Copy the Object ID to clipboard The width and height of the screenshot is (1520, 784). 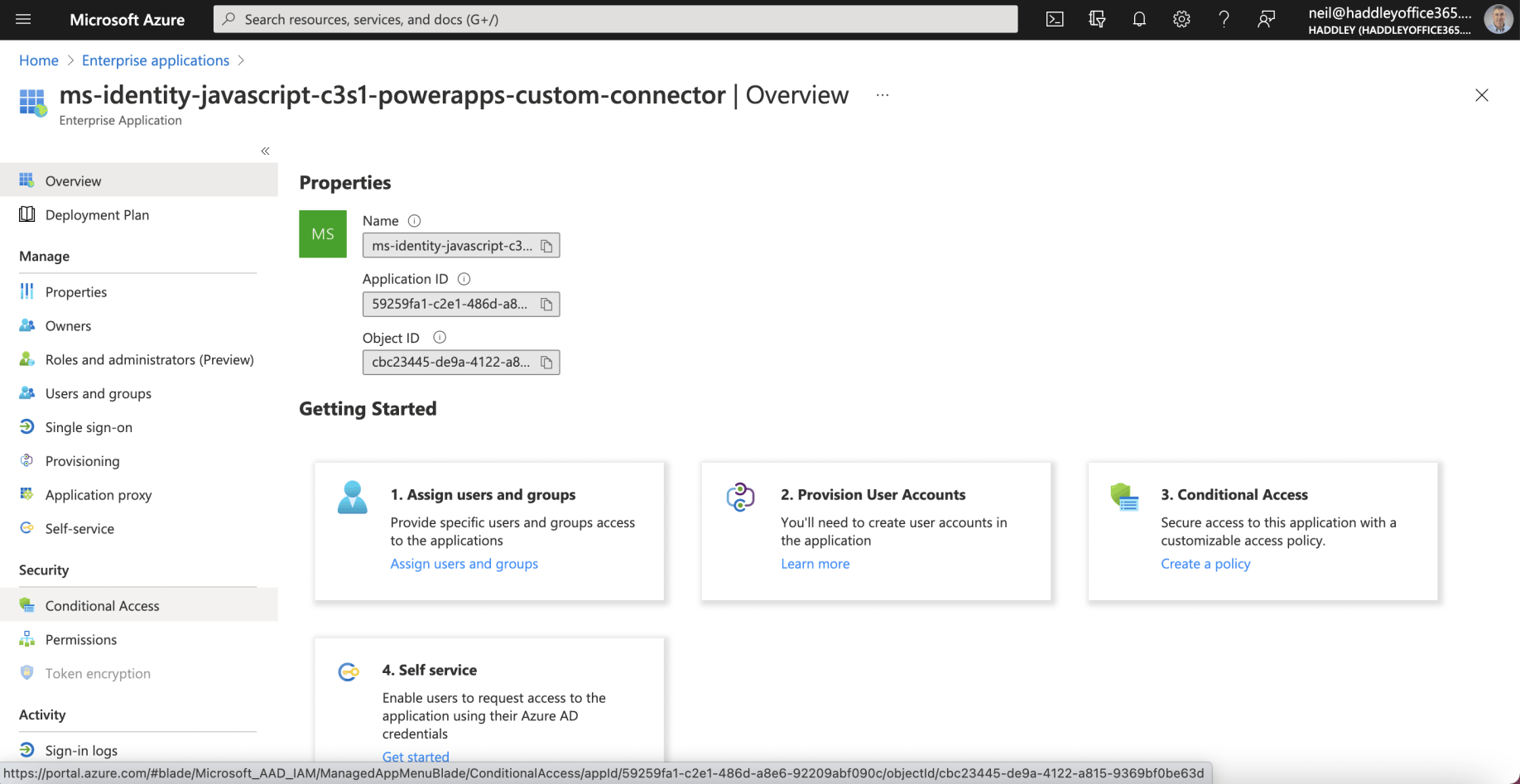tap(546, 362)
